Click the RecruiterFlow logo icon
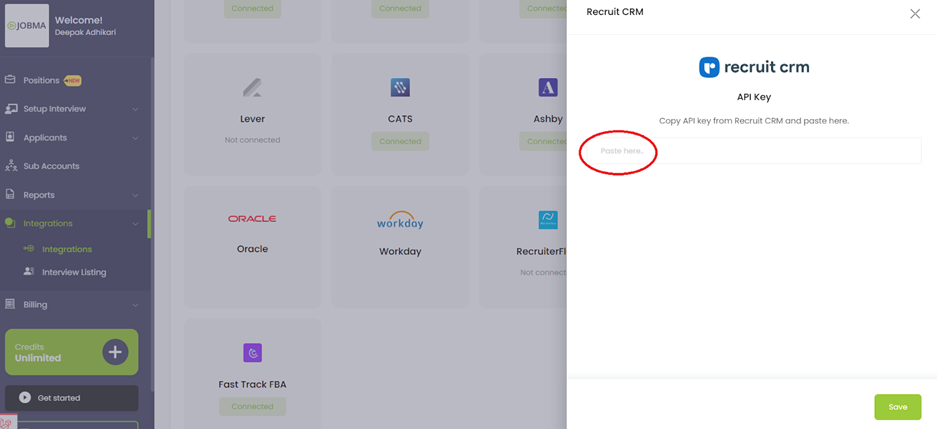This screenshot has height=429, width=937. [548, 220]
